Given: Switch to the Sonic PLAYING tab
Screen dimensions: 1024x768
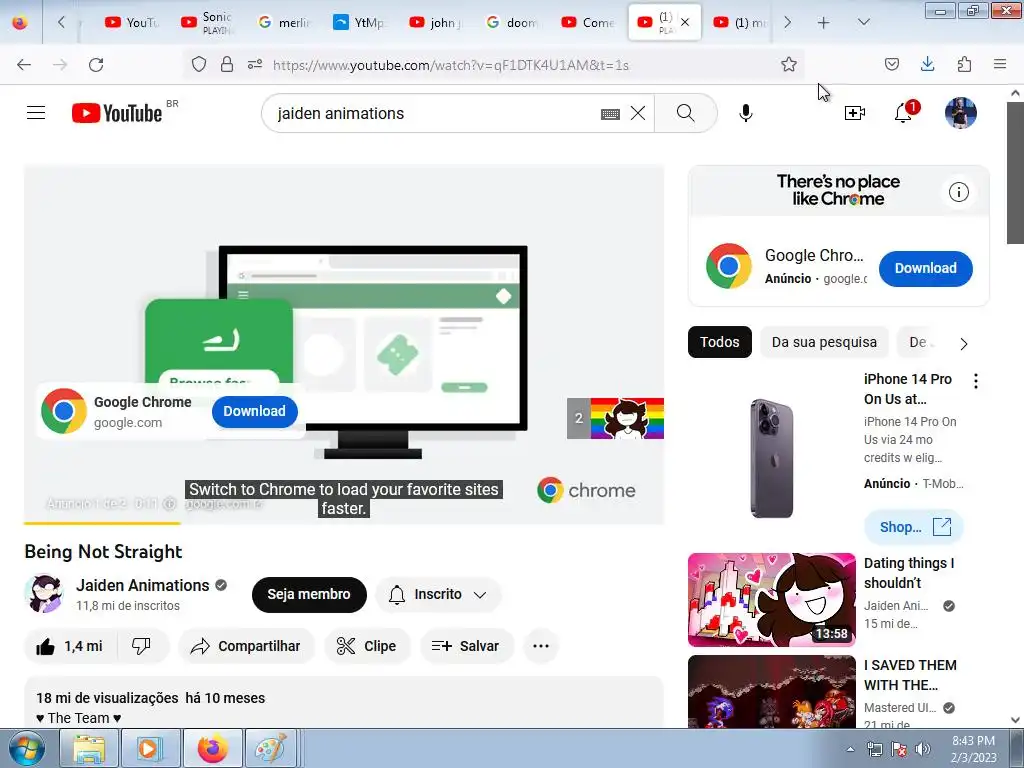Looking at the screenshot, I should point(207,23).
